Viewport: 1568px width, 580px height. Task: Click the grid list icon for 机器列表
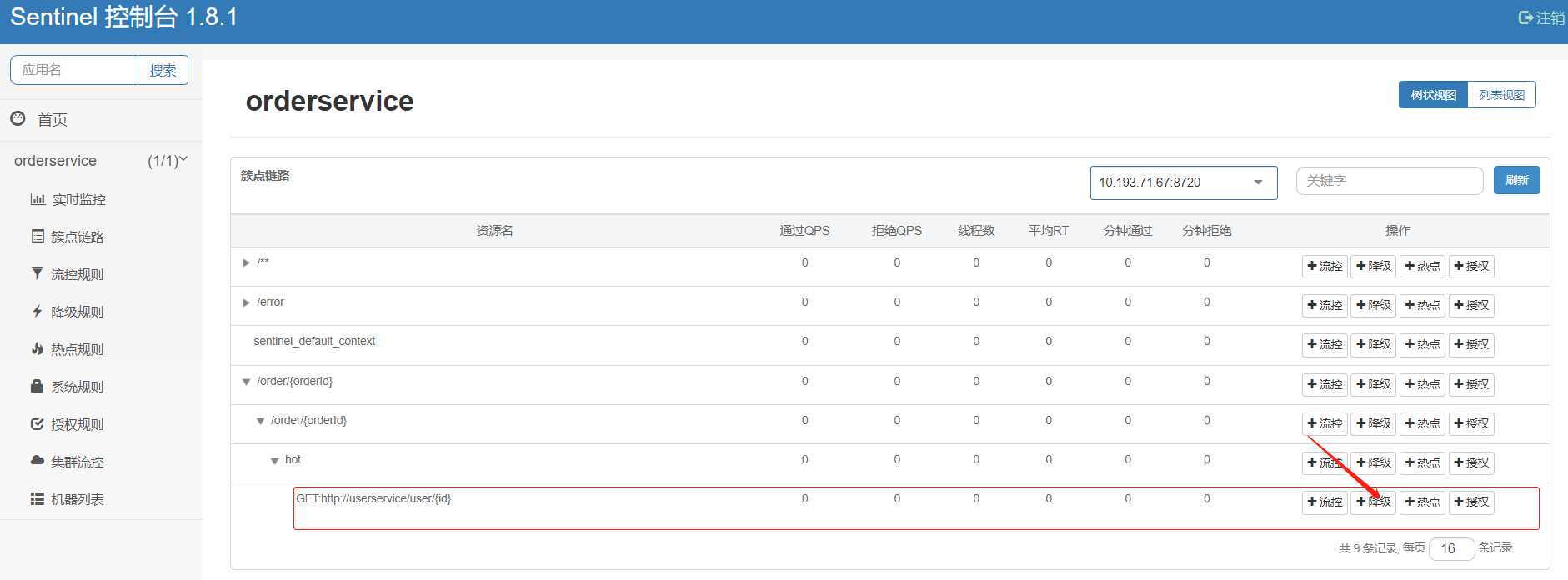pos(38,498)
